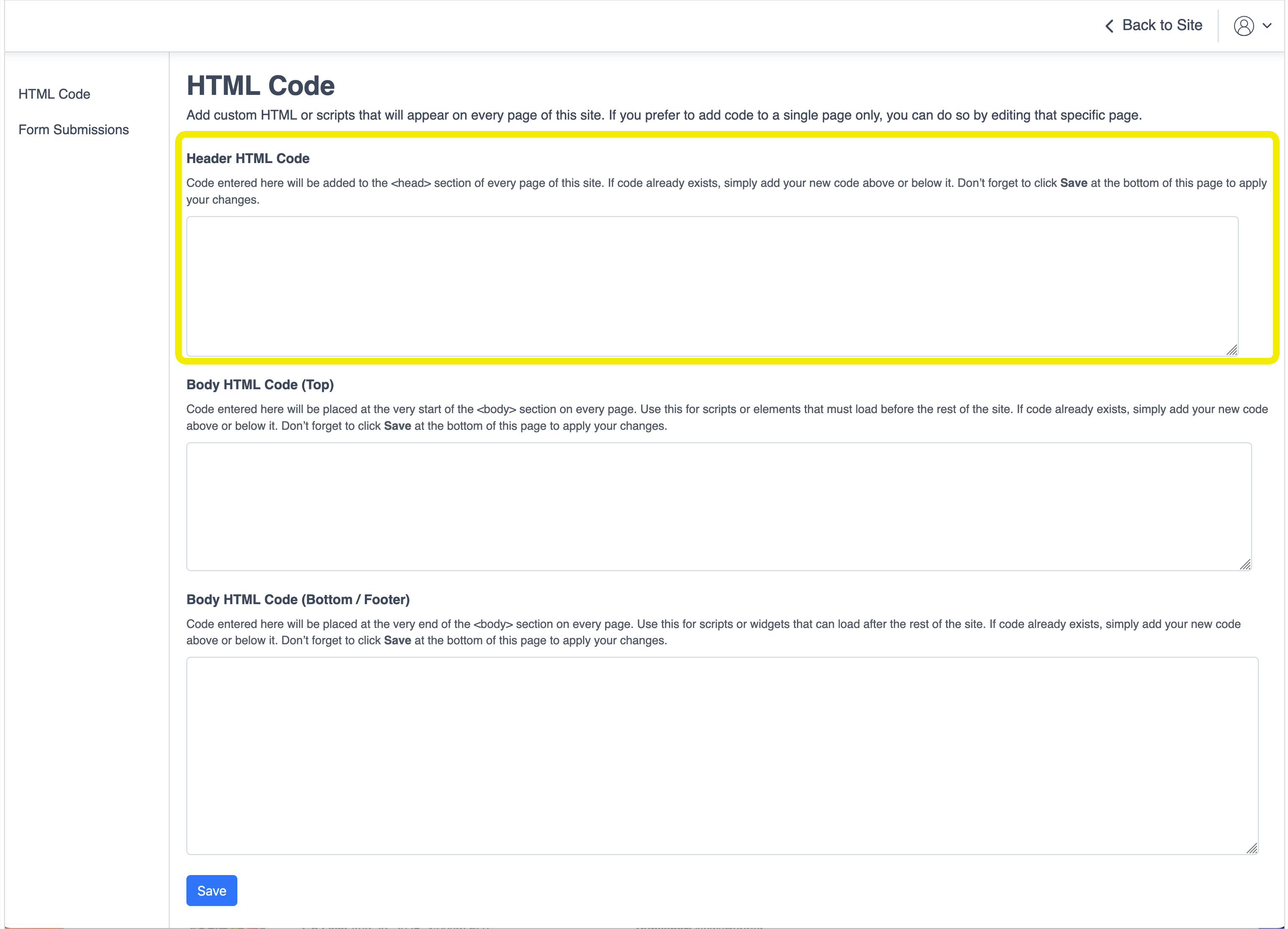This screenshot has width=1288, height=929.
Task: Expand the account dropdown chevron
Action: tap(1267, 26)
